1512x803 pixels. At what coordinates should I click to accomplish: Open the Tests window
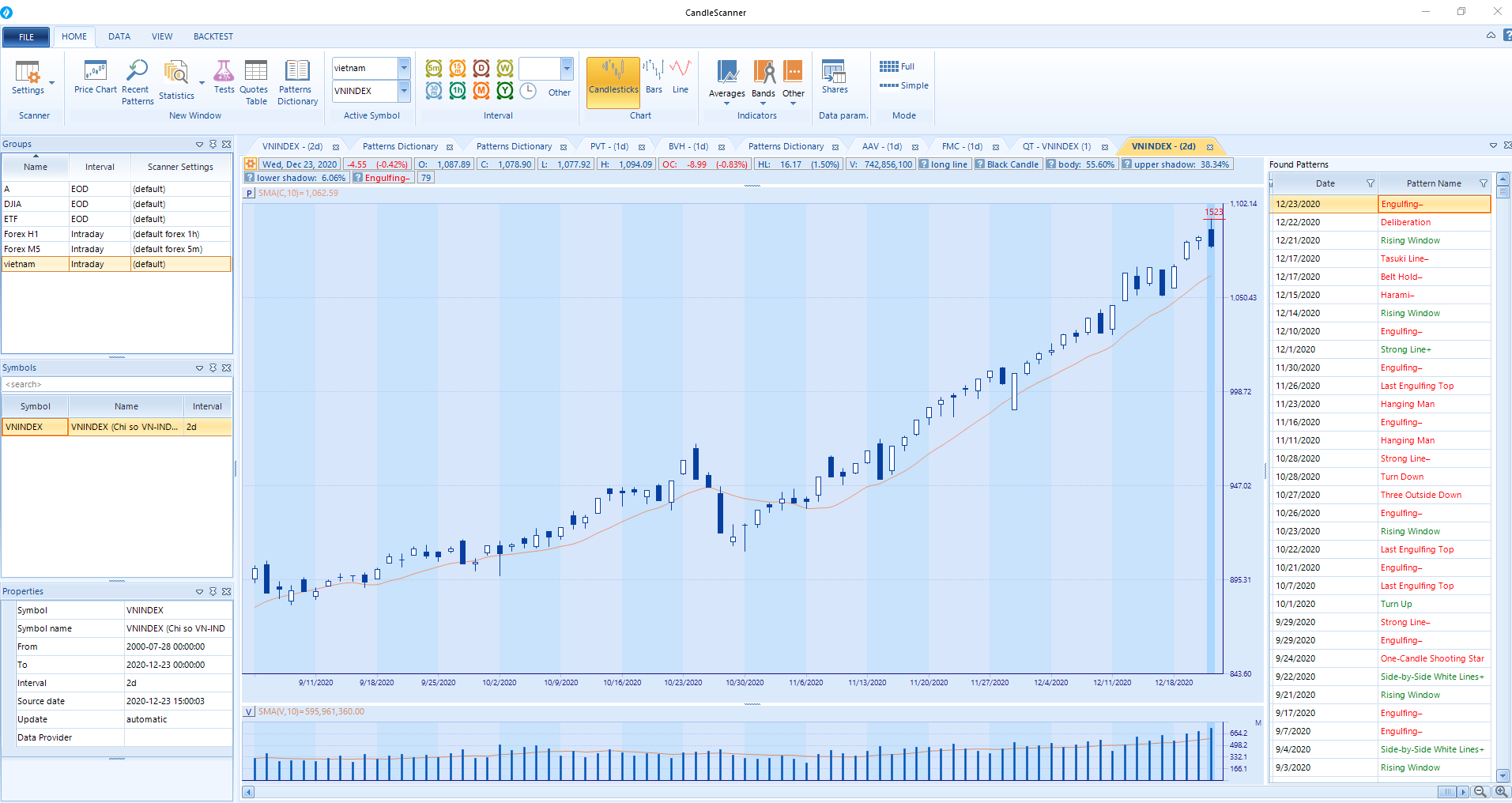click(x=224, y=77)
